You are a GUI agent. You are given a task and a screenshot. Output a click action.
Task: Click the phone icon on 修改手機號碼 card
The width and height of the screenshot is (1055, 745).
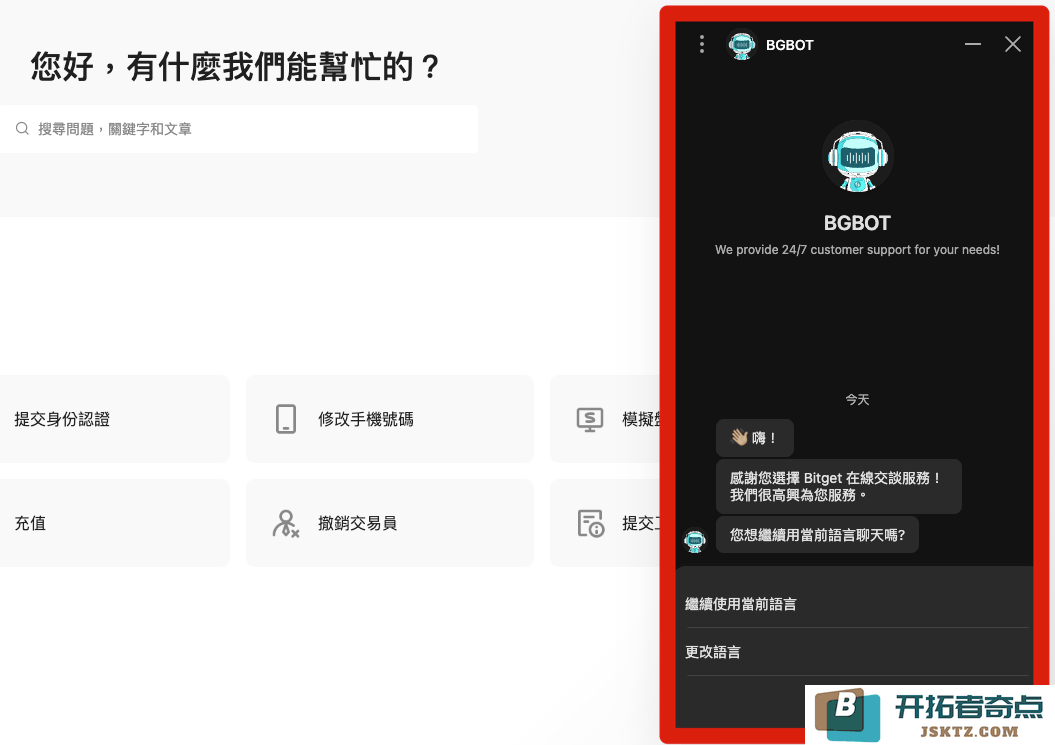click(286, 419)
